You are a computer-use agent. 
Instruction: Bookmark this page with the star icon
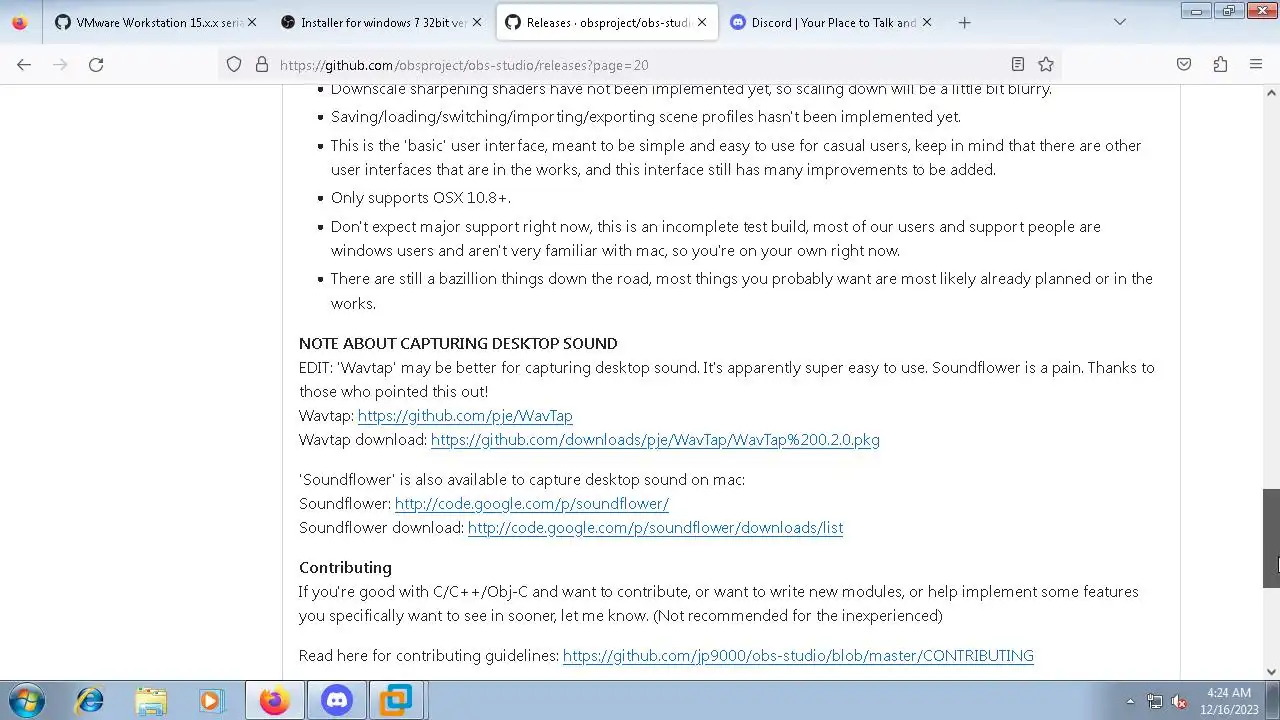pyautogui.click(x=1046, y=64)
